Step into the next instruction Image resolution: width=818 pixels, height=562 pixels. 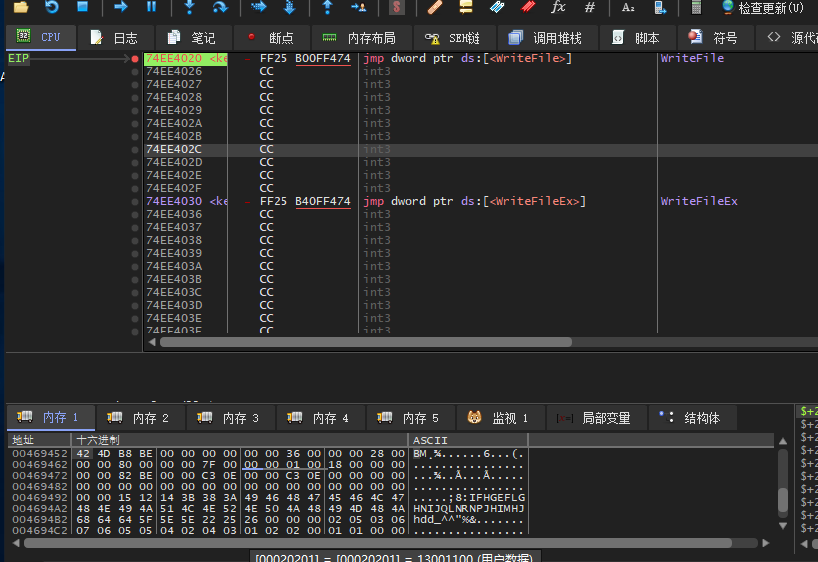[x=190, y=7]
